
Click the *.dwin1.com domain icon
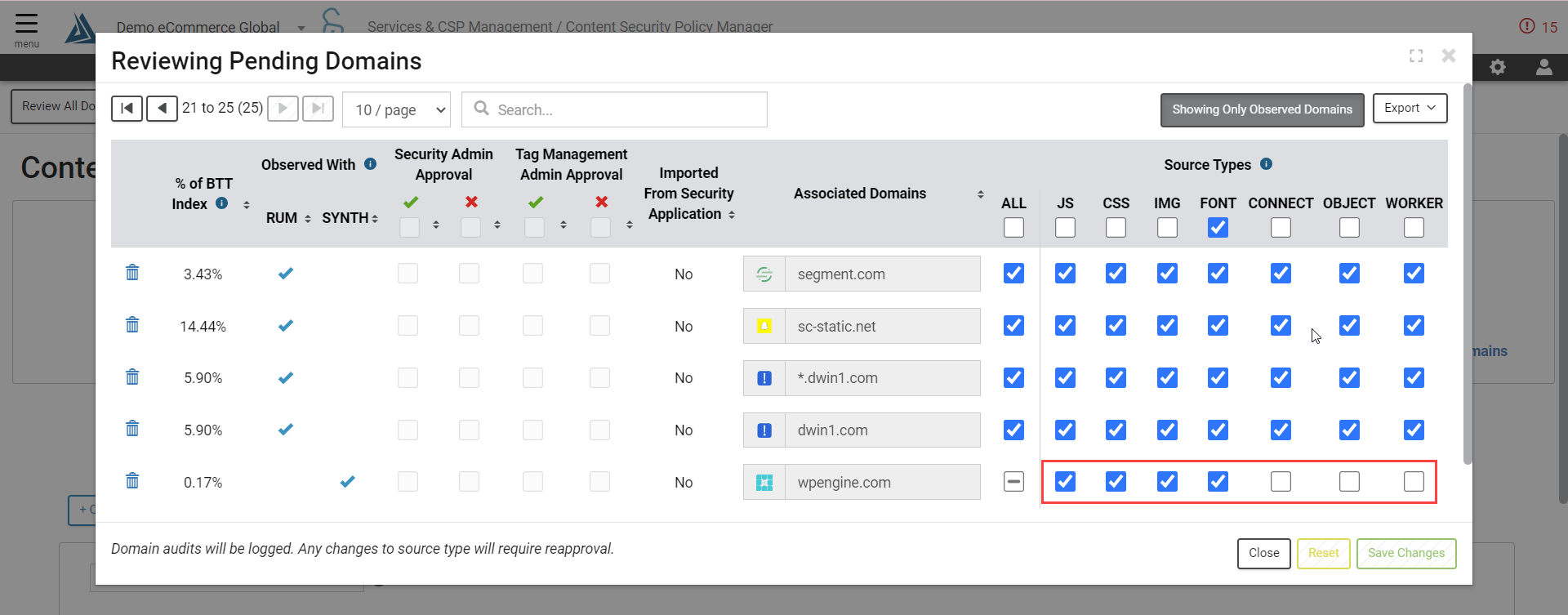click(764, 378)
